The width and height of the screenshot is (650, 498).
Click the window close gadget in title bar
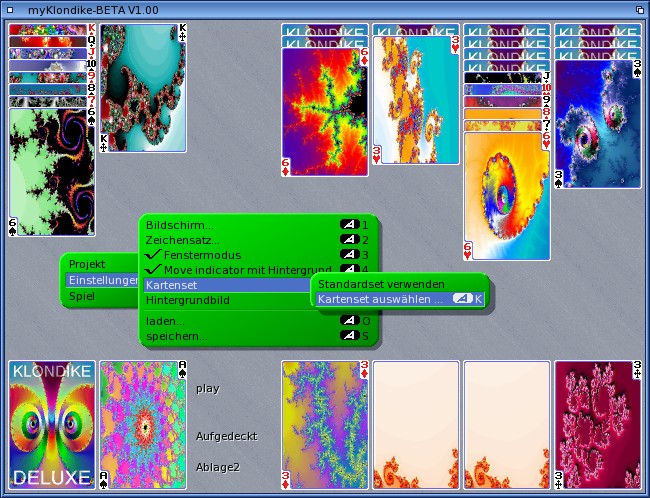coord(10,10)
